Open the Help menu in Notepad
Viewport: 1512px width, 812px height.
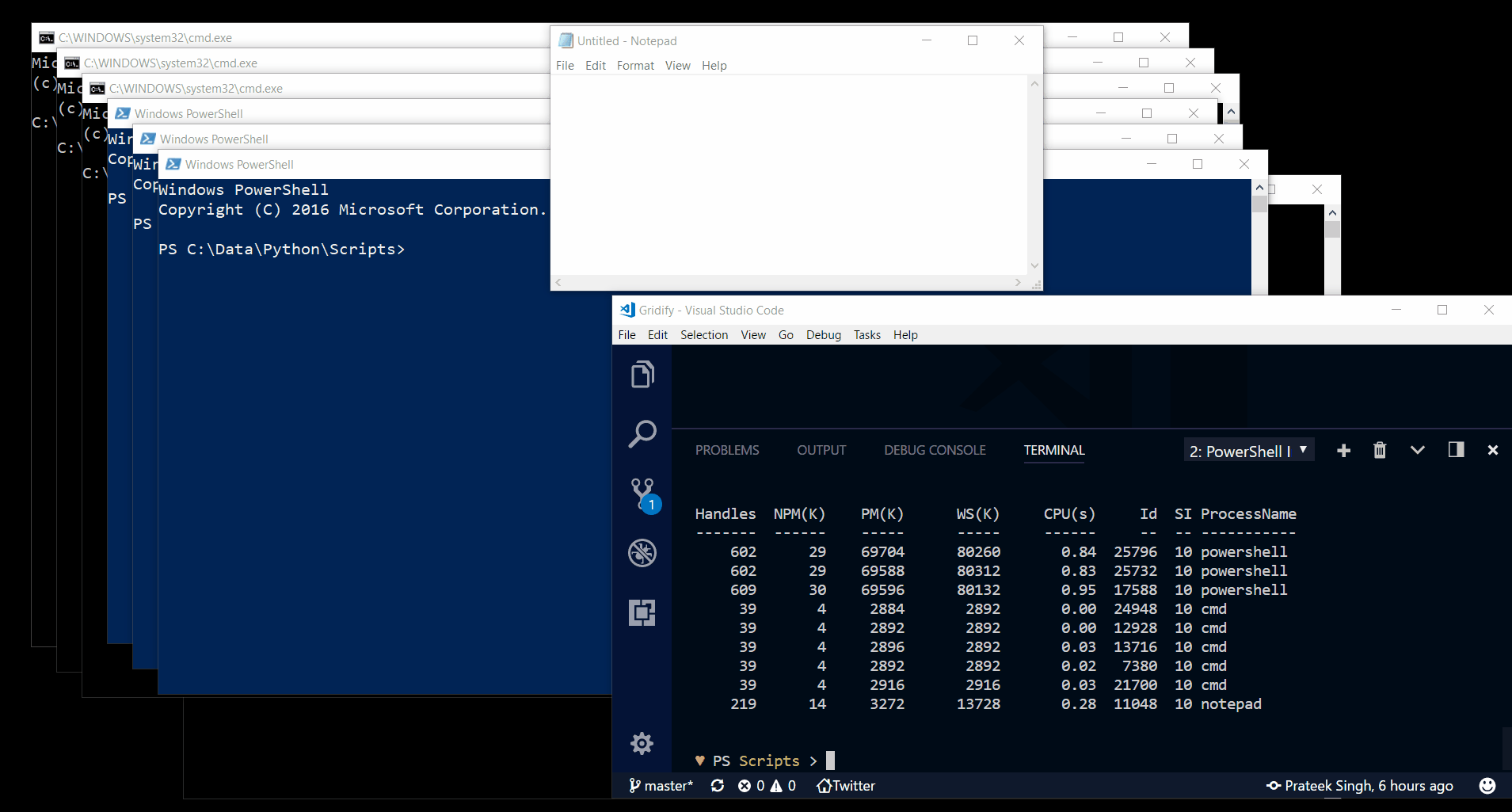pyautogui.click(x=714, y=66)
